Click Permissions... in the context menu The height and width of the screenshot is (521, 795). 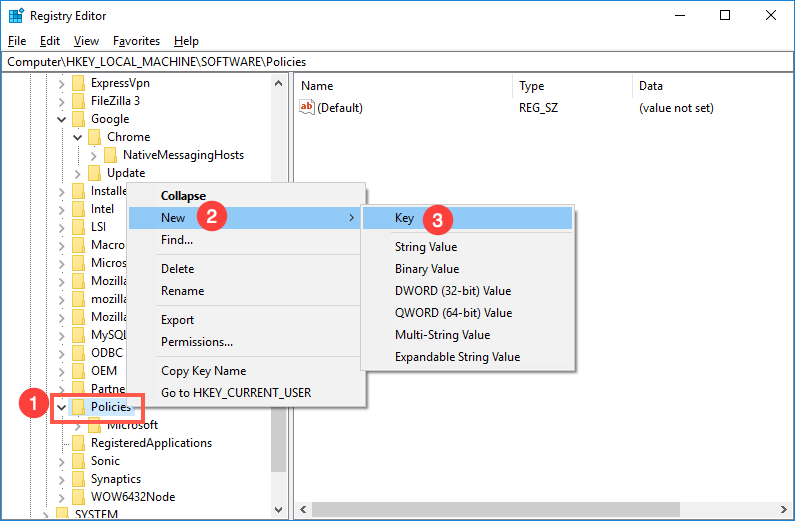point(196,342)
